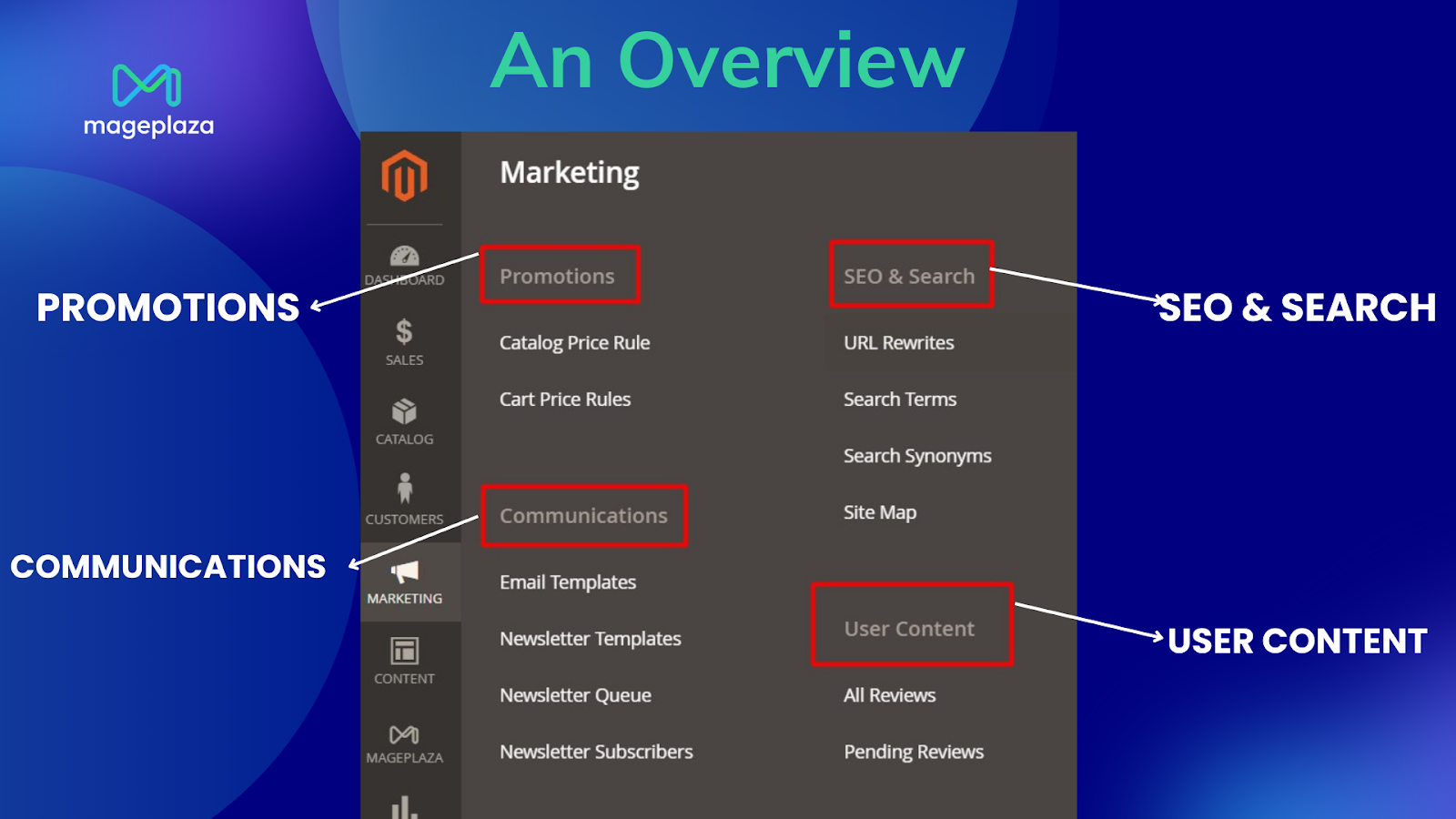
Task: Click the Communications section header
Action: point(582,515)
